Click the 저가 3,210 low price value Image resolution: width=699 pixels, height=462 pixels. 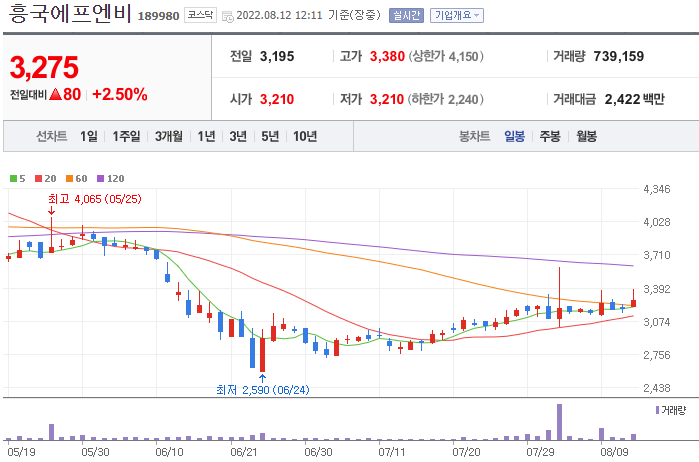click(387, 99)
